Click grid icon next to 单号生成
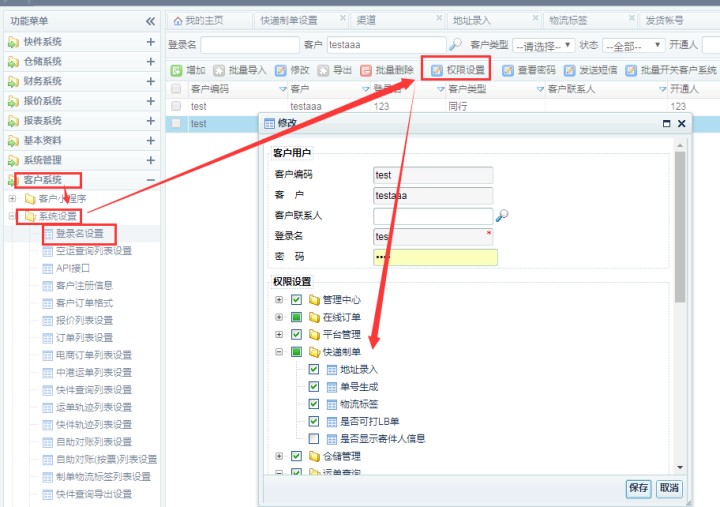Image resolution: width=720 pixels, height=507 pixels. [332, 387]
